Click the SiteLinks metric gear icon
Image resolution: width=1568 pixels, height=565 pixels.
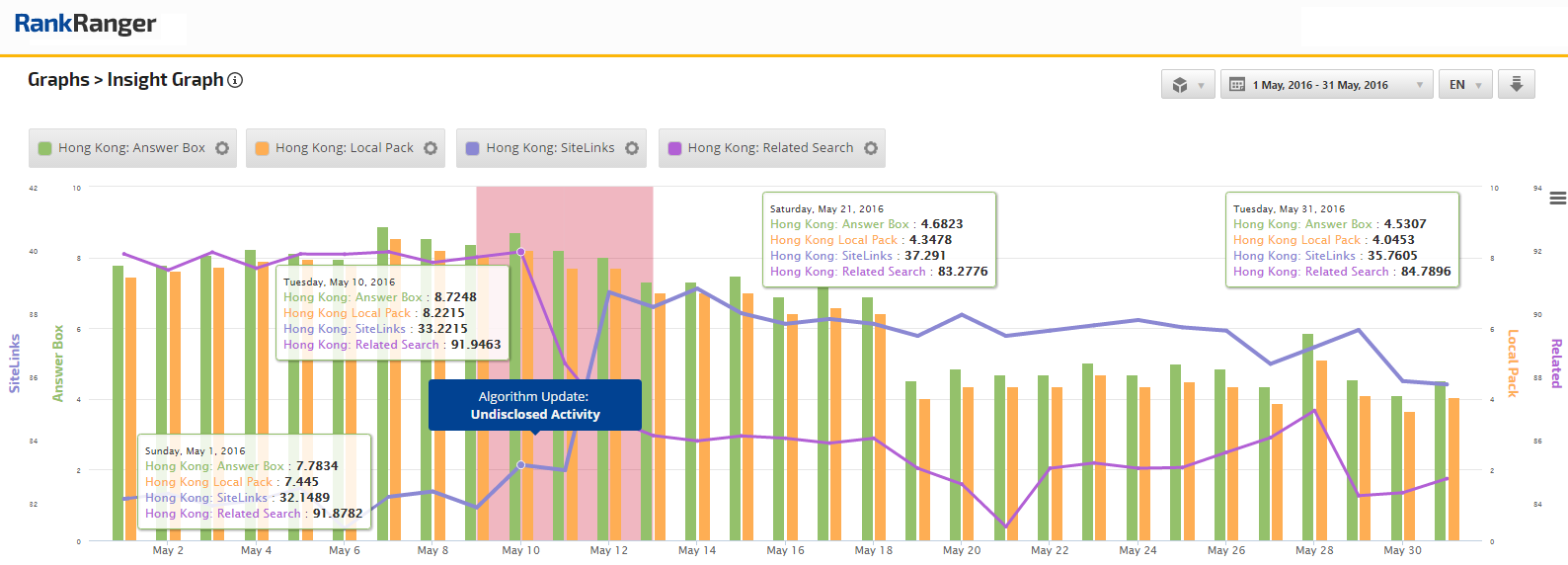(632, 148)
